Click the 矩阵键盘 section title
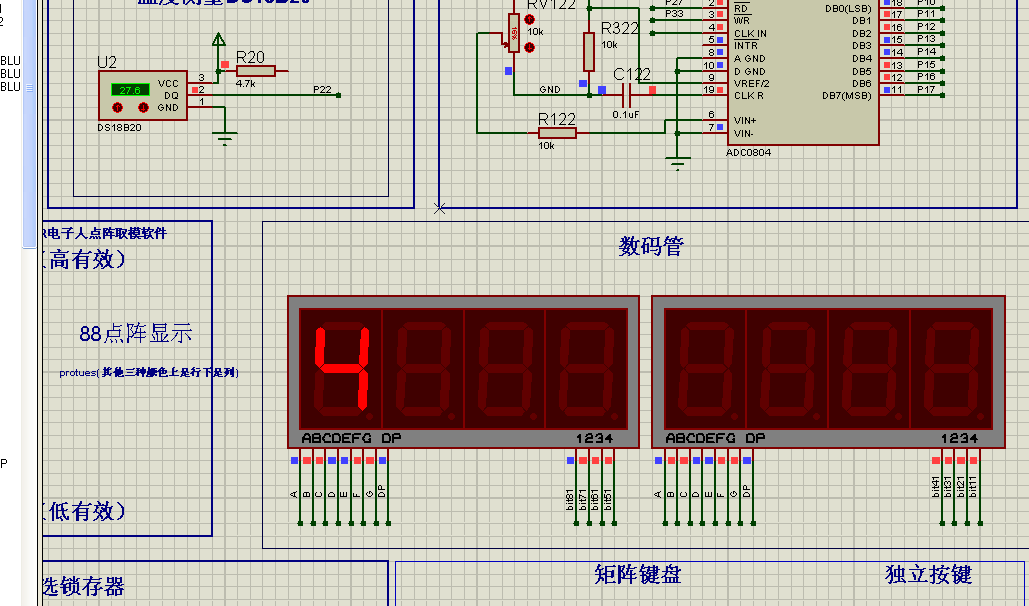 point(637,574)
